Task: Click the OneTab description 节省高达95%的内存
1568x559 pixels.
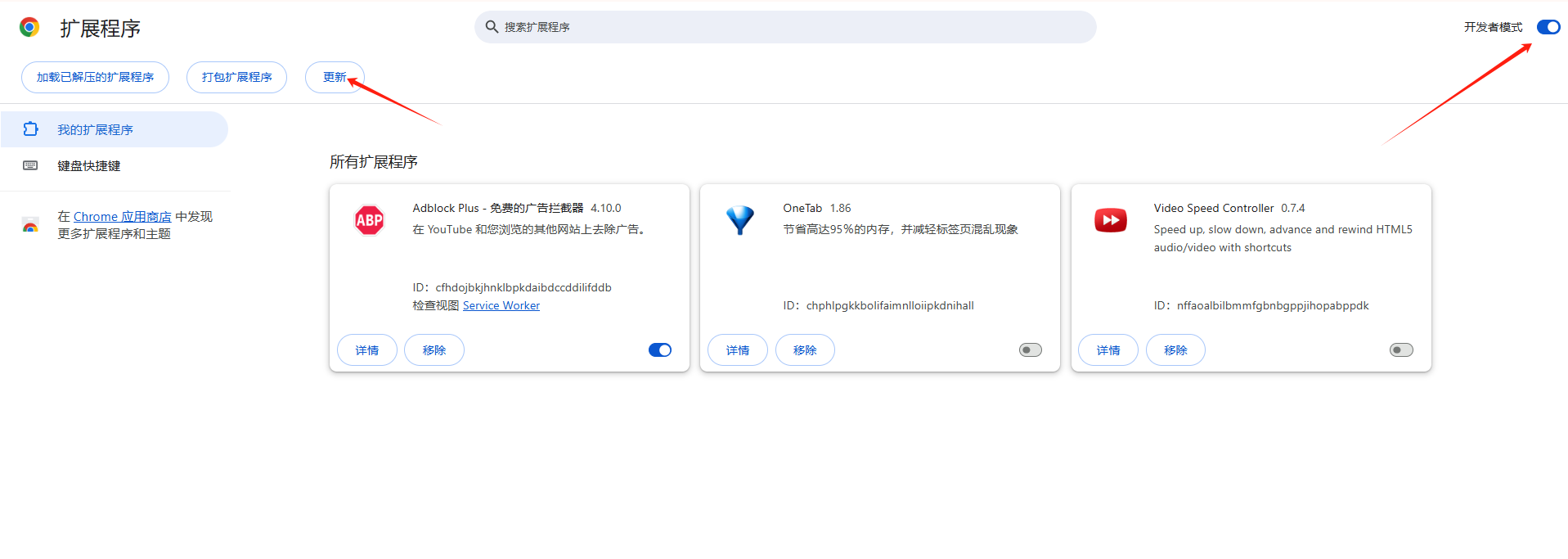Action: (x=901, y=229)
